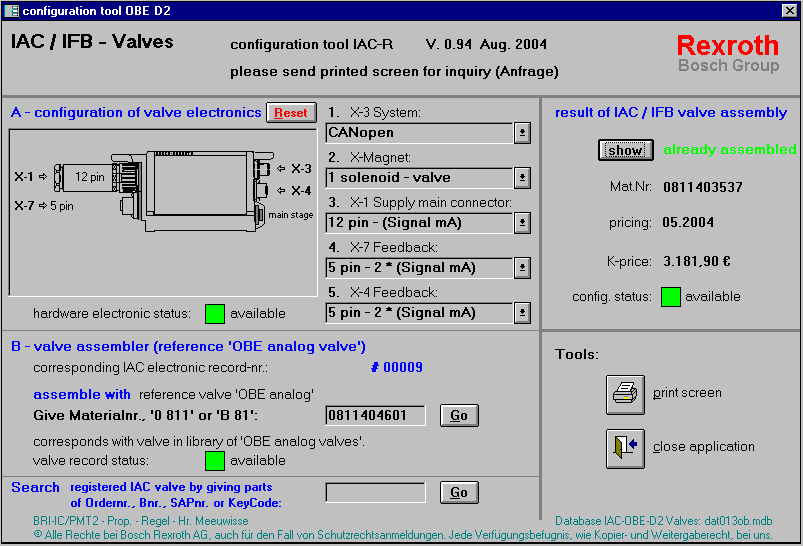The image size is (803, 546).
Task: Click the 'BRI-IC/PMT2 - Prop. - Regel' footer text
Action: coord(141,521)
